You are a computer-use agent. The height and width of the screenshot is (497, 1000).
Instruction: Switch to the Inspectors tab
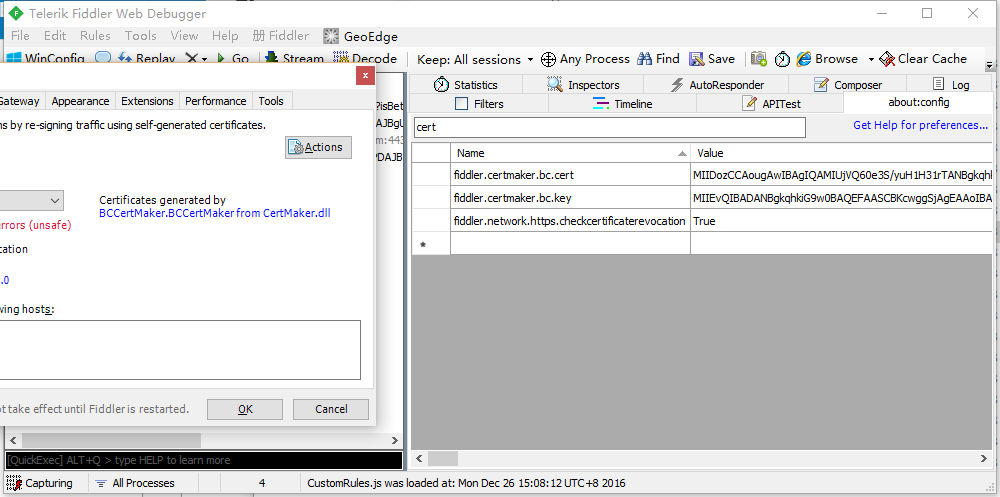click(583, 84)
